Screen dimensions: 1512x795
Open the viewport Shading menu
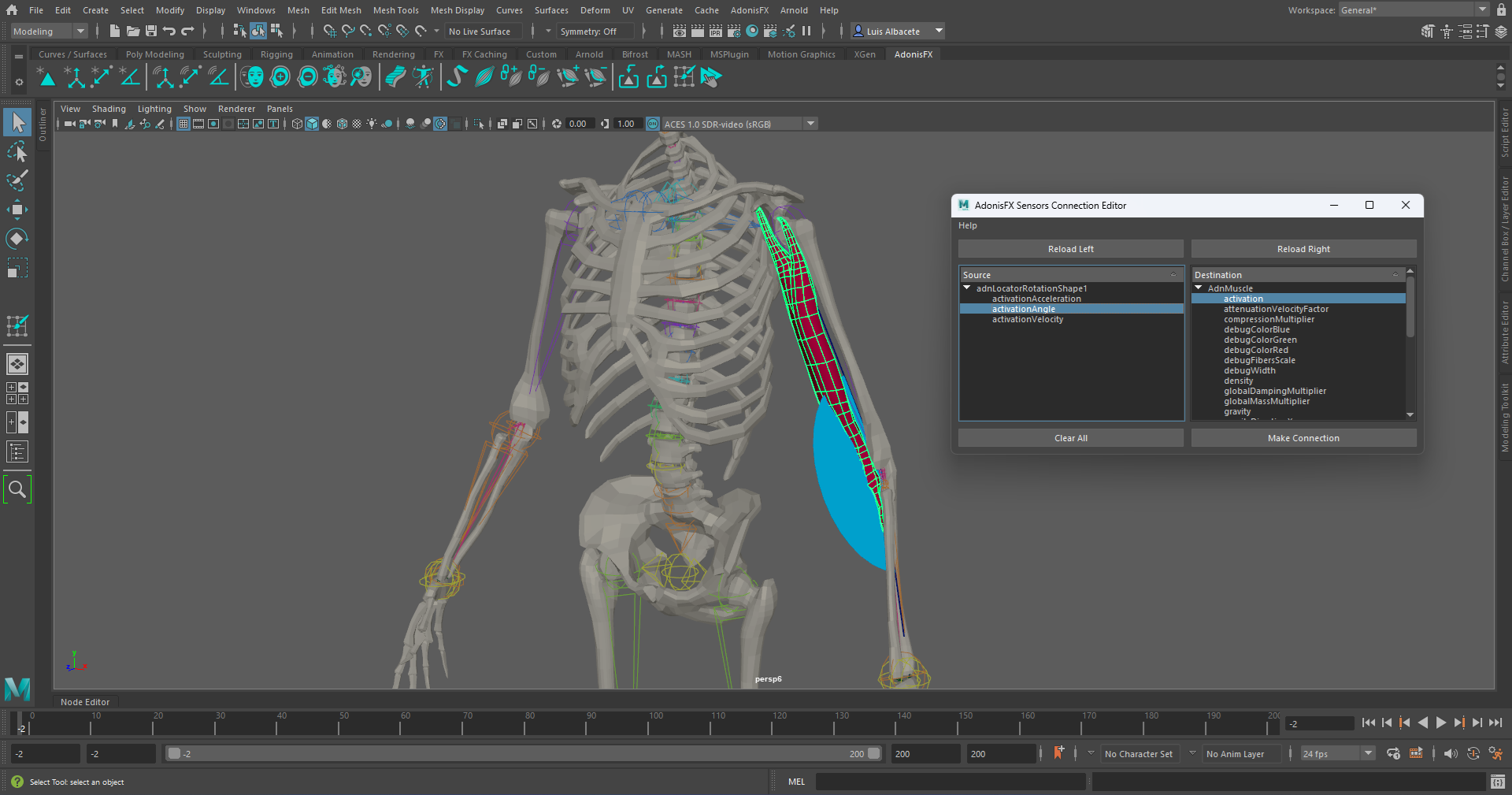pos(109,109)
